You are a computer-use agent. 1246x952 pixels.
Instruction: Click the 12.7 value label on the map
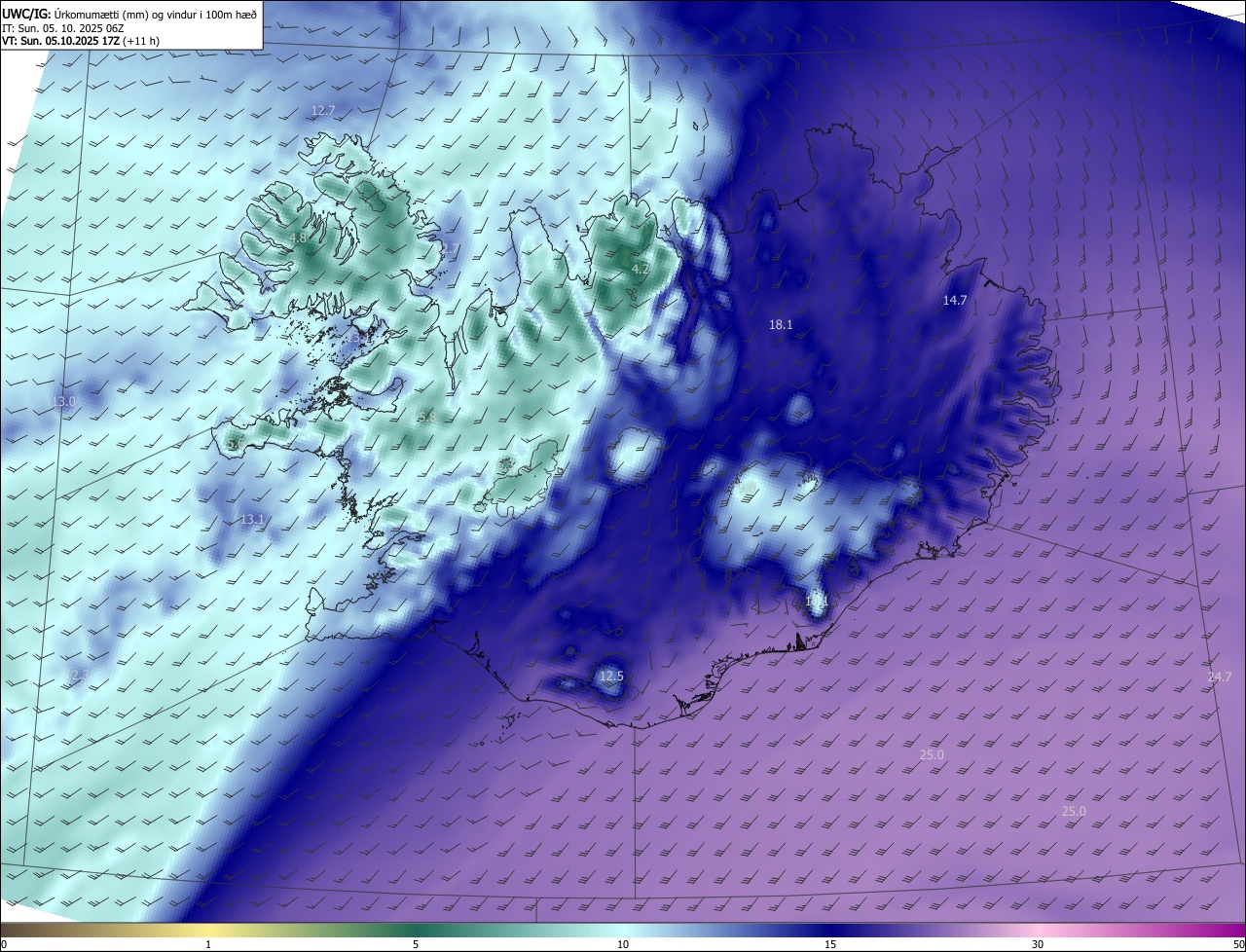323,111
